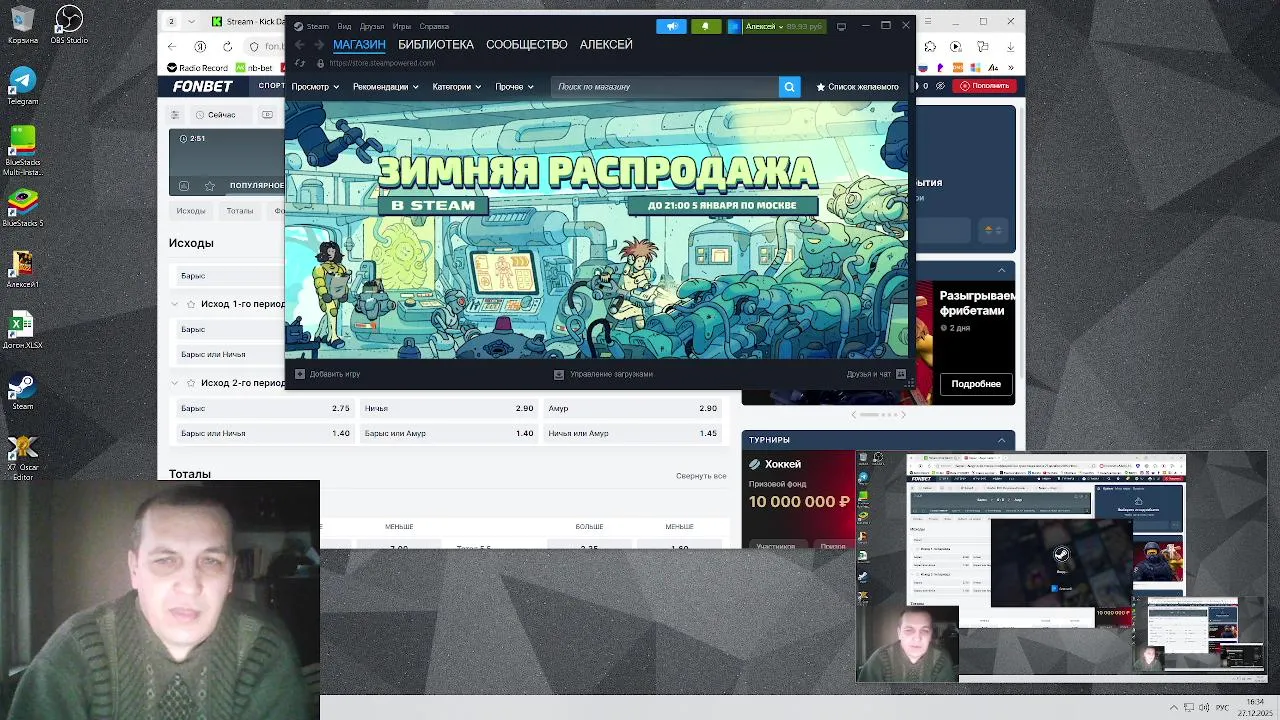Open the Категории dropdown in Steam store
Screen dimensions: 1280x720
[456, 87]
